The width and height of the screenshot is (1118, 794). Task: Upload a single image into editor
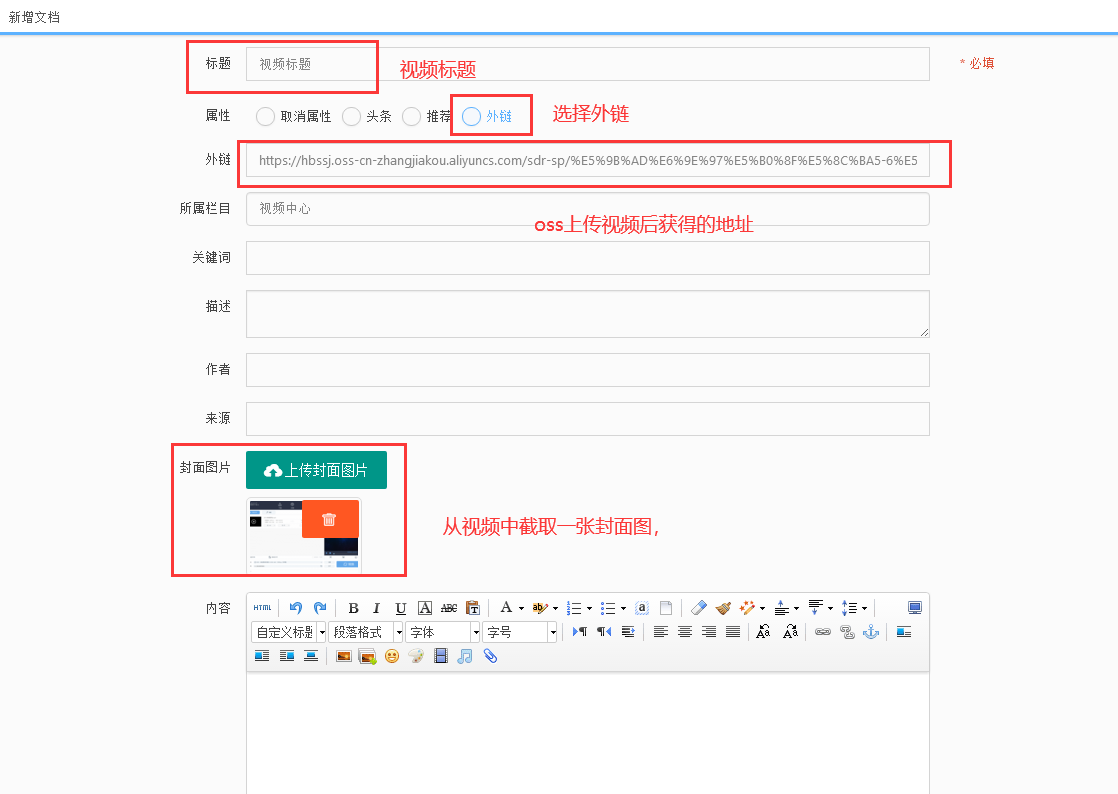(x=344, y=656)
